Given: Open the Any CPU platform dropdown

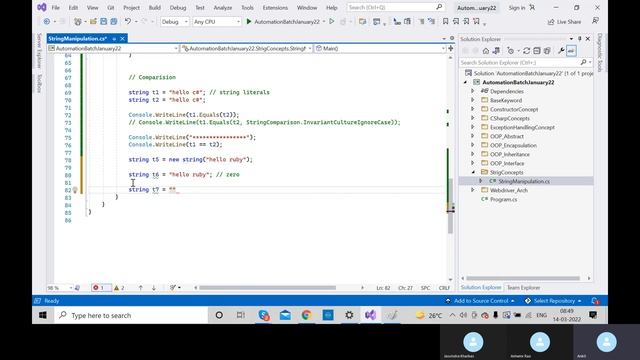Looking at the screenshot, I should click(x=216, y=22).
